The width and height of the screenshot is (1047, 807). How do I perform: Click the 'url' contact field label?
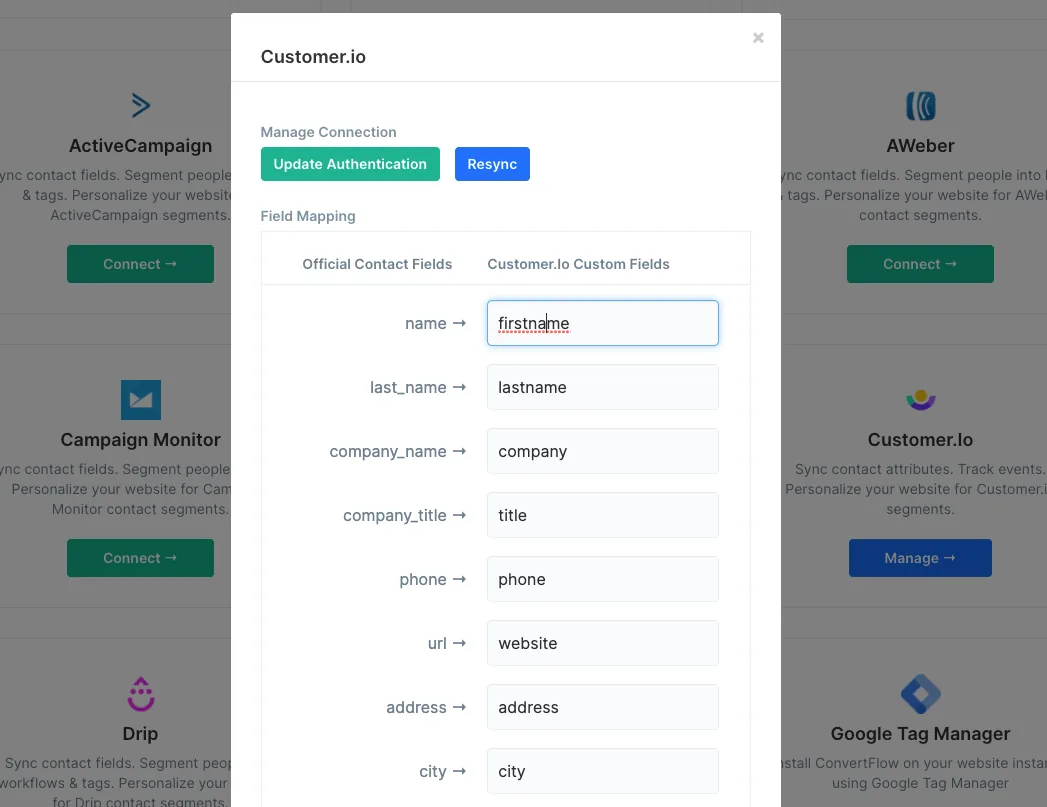(437, 643)
